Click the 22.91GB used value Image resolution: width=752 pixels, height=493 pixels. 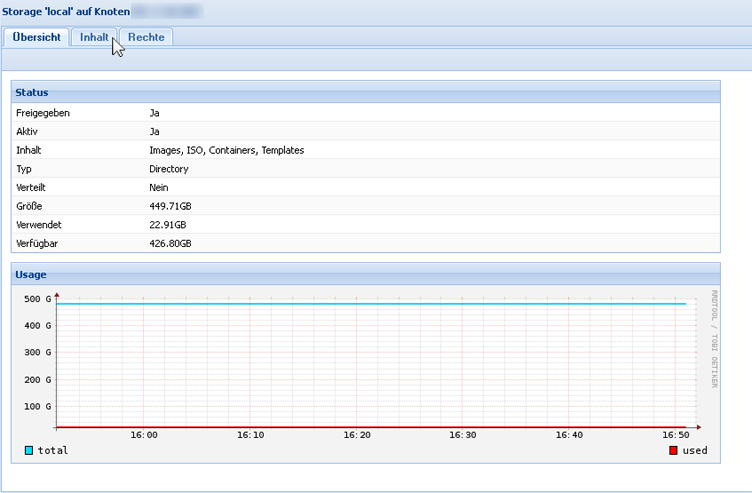[x=168, y=225]
